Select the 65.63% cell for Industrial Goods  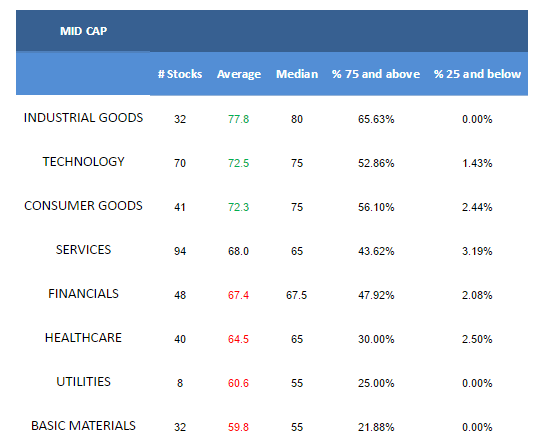376,119
